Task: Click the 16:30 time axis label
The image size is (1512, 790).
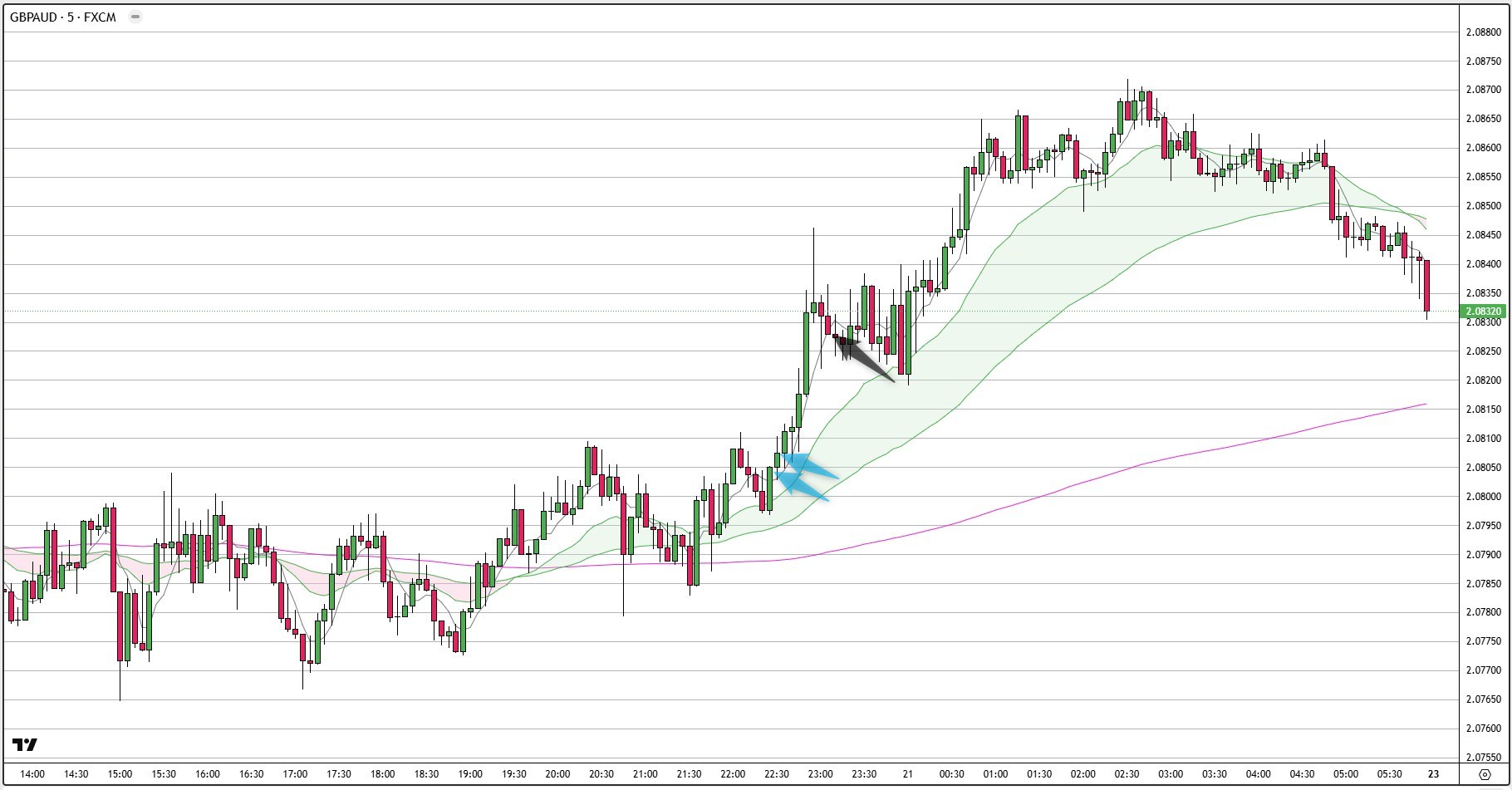Action: [251, 774]
